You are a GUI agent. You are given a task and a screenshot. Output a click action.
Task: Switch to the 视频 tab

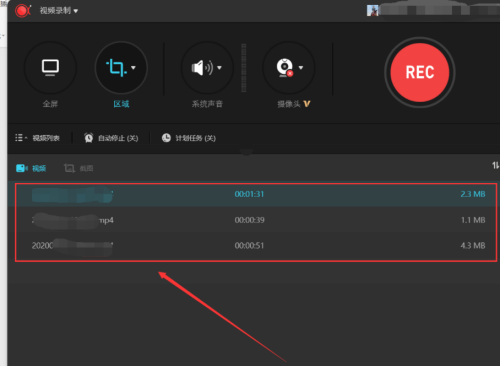(31, 168)
